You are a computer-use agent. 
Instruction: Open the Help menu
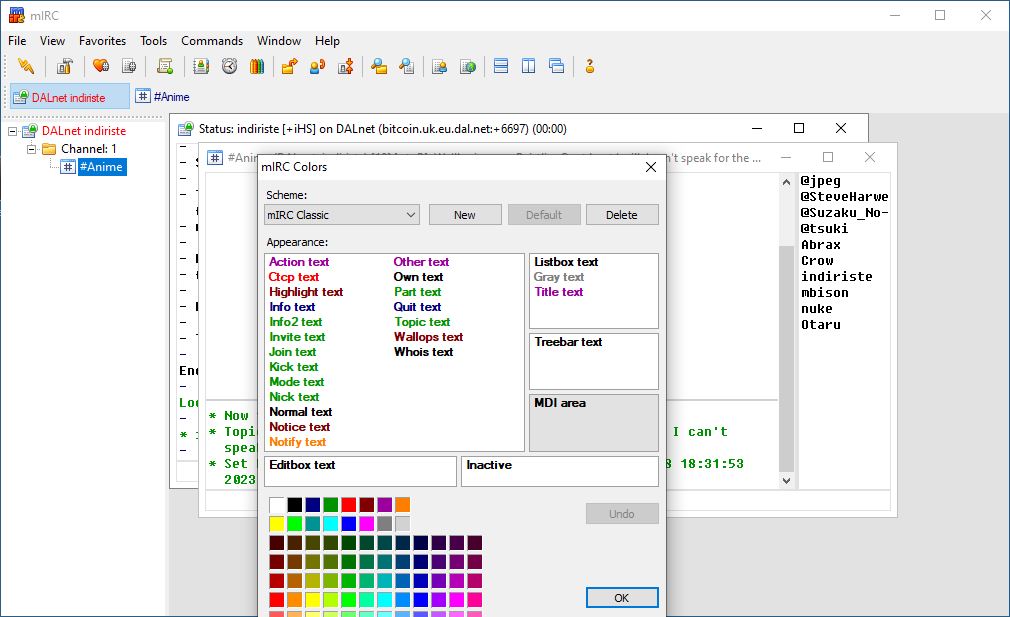pos(327,41)
